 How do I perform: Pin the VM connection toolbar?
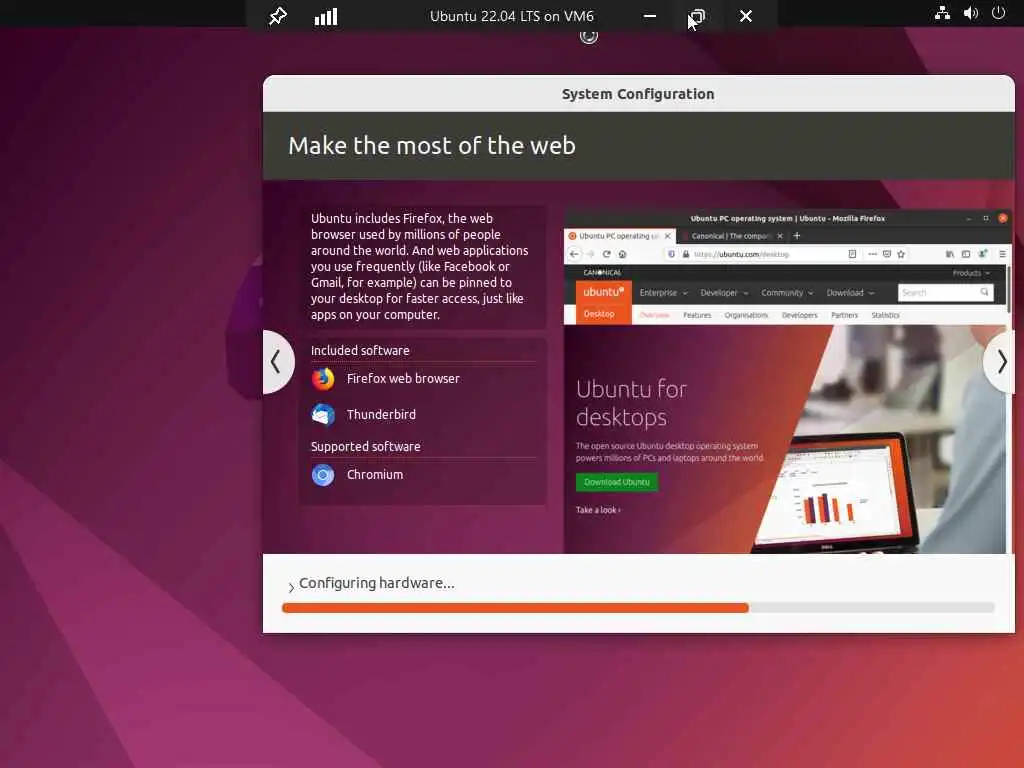coord(278,16)
